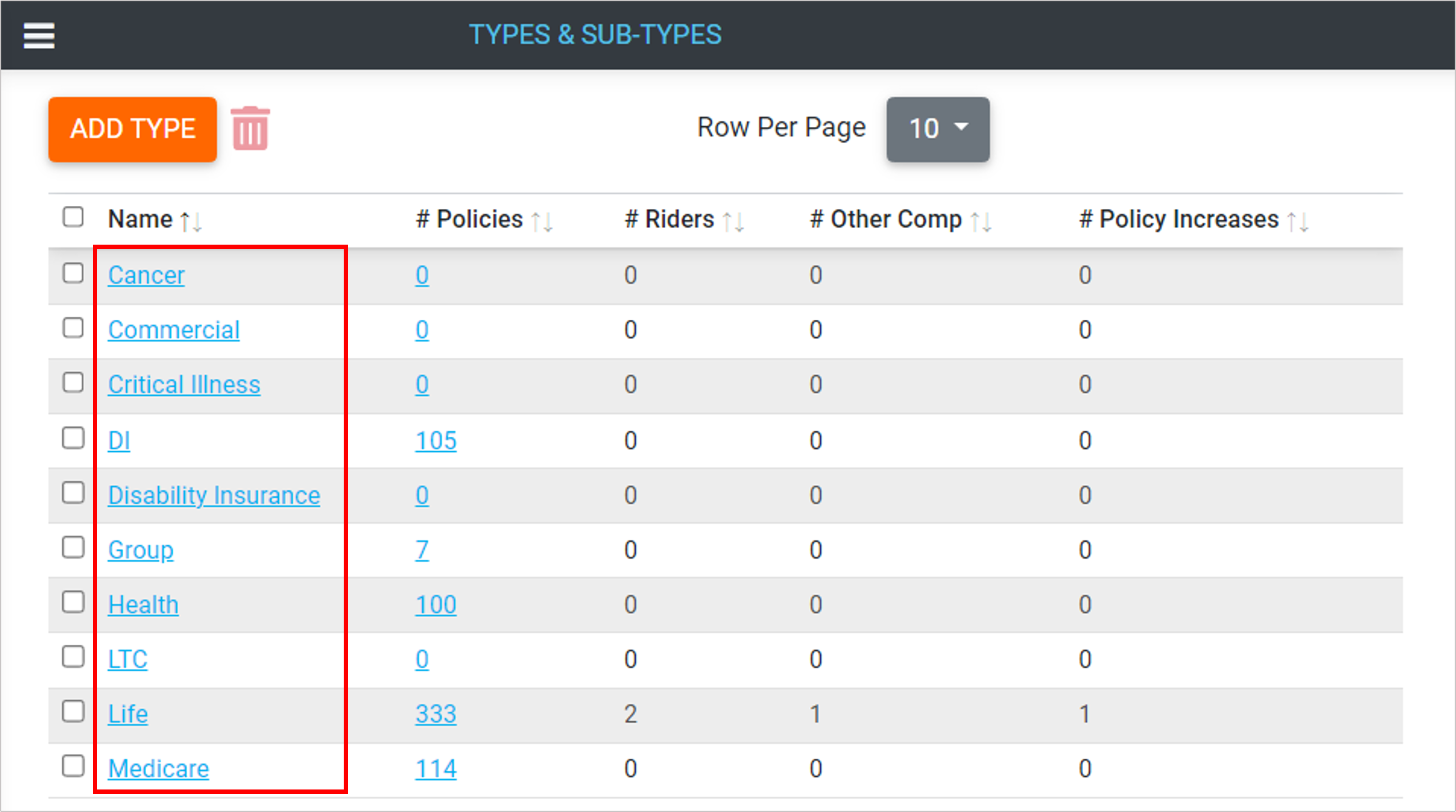Click the Types & Sub-Types page title

pos(595,34)
